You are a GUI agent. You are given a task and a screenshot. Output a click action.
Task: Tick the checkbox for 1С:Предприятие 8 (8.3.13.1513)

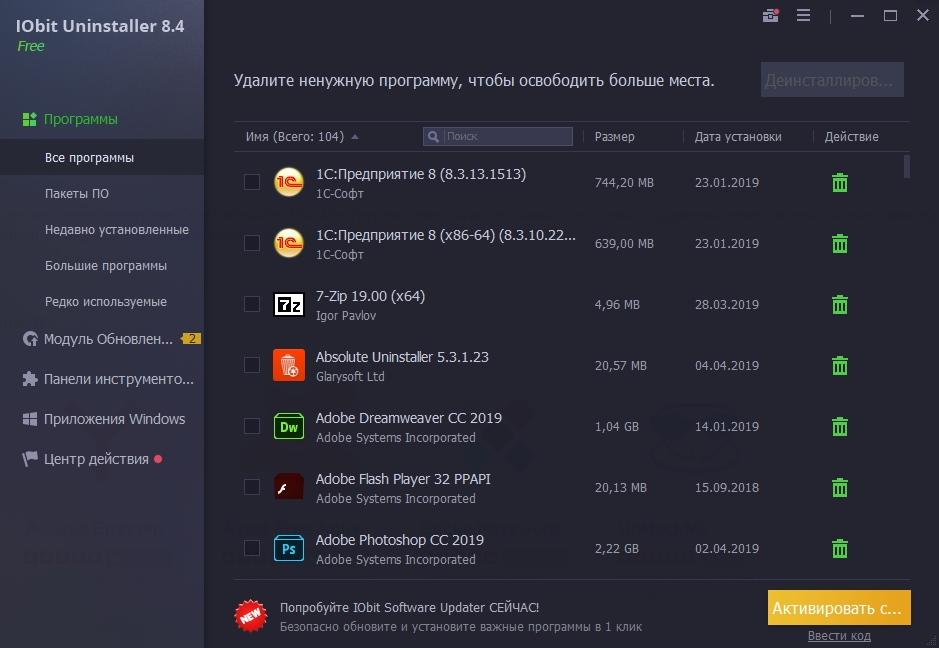point(252,182)
